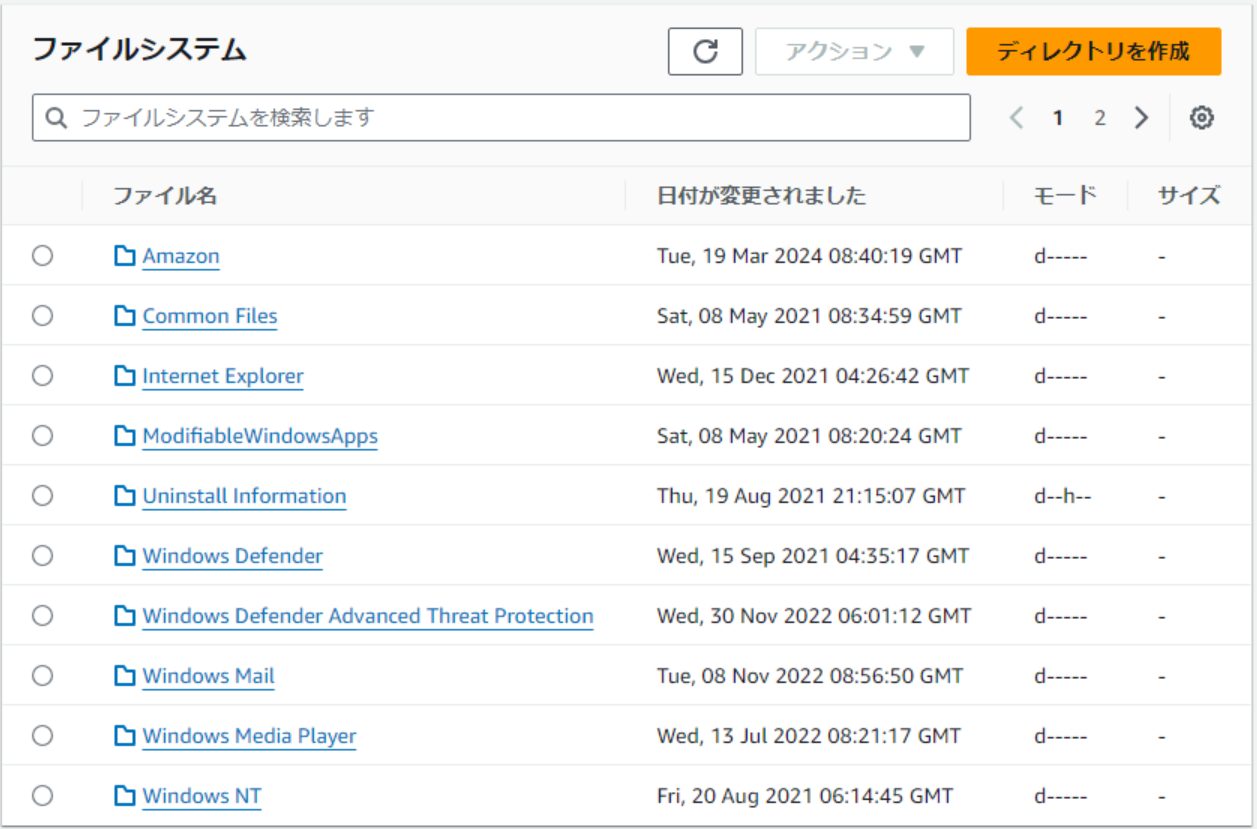
Task: Select the Windows Media Player radio button
Action: pos(42,736)
